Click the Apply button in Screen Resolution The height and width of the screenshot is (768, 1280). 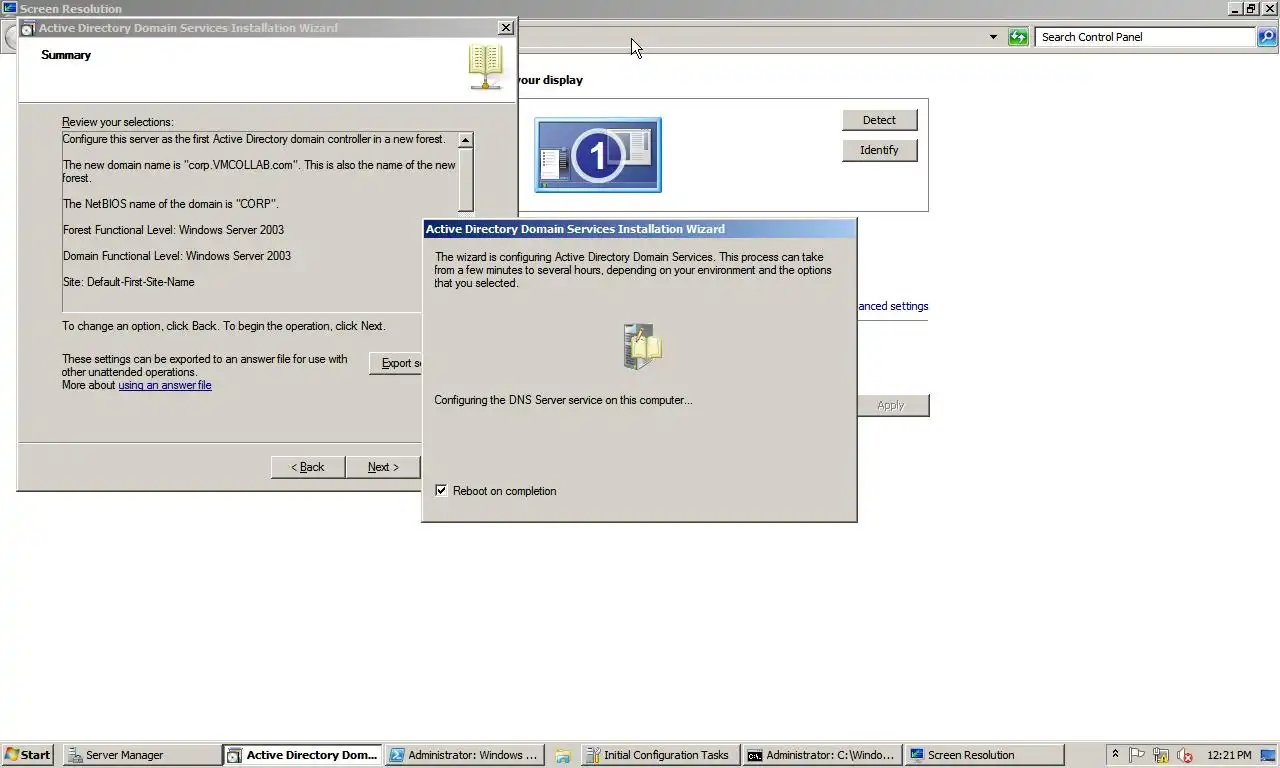coord(890,405)
